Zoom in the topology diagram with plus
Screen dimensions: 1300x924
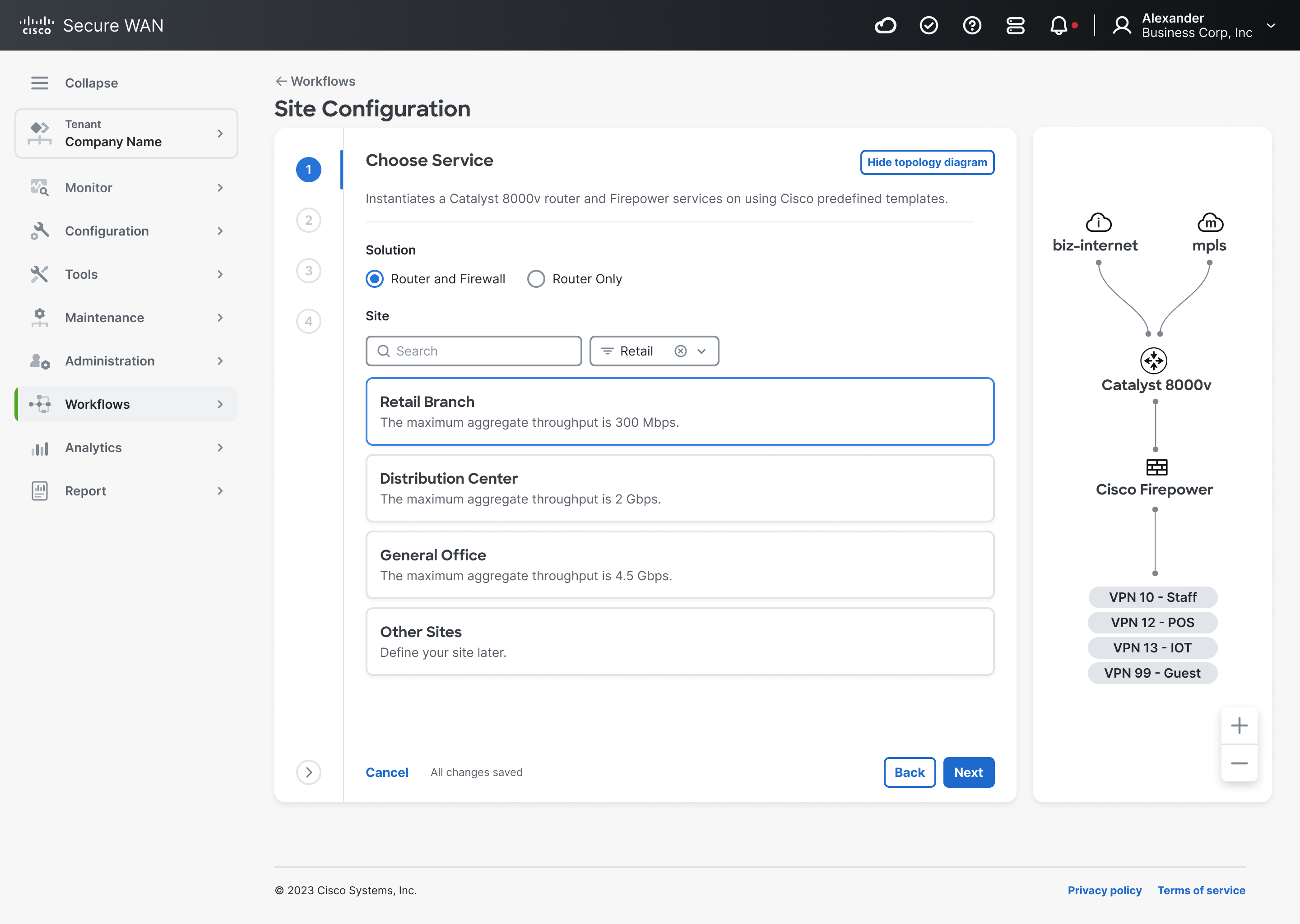click(1239, 725)
